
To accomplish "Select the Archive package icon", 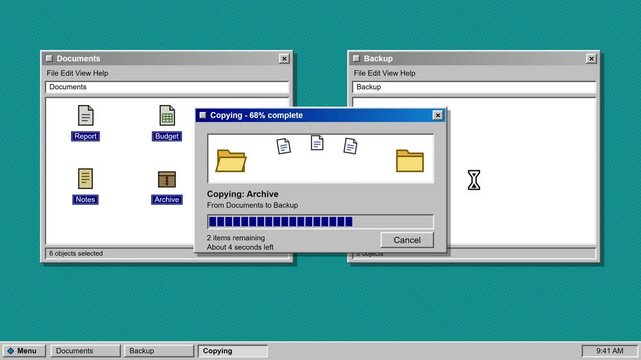I will [x=167, y=179].
